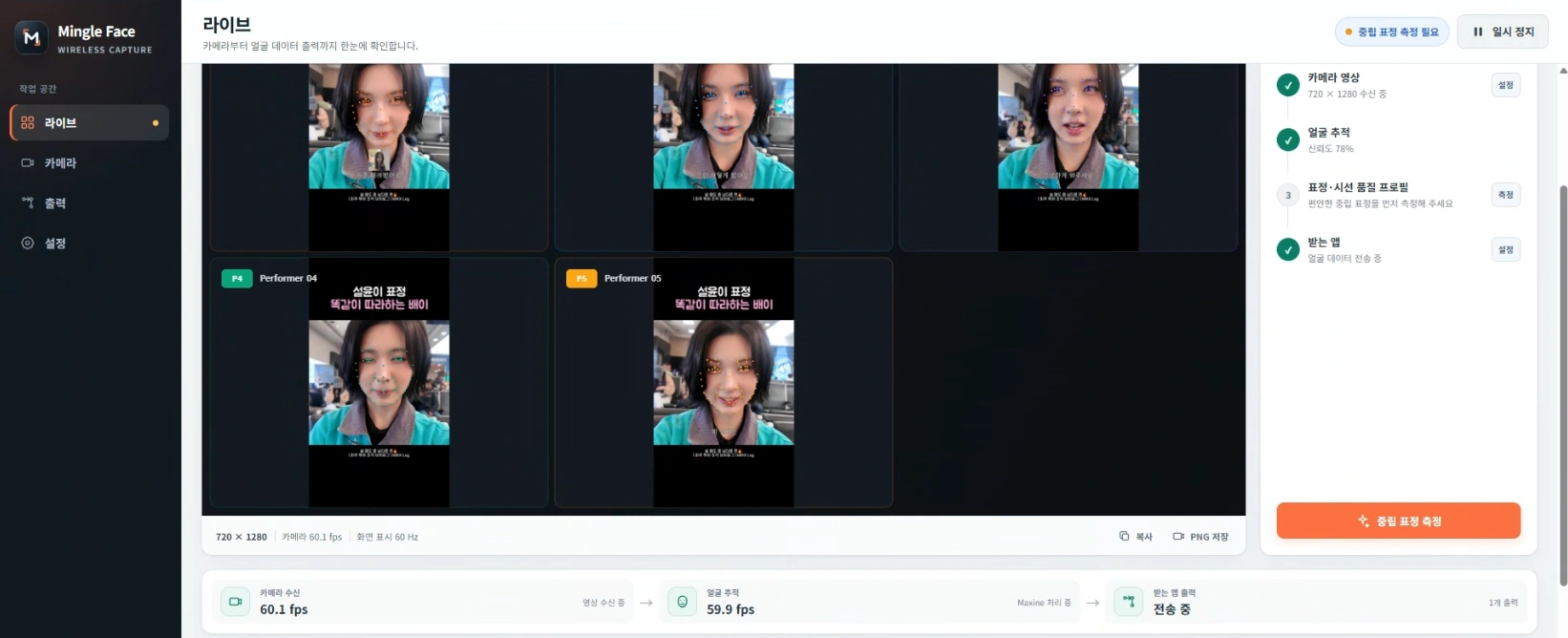Click the camera icon beside 카메라
Viewport: 1568px width, 638px height.
click(28, 162)
